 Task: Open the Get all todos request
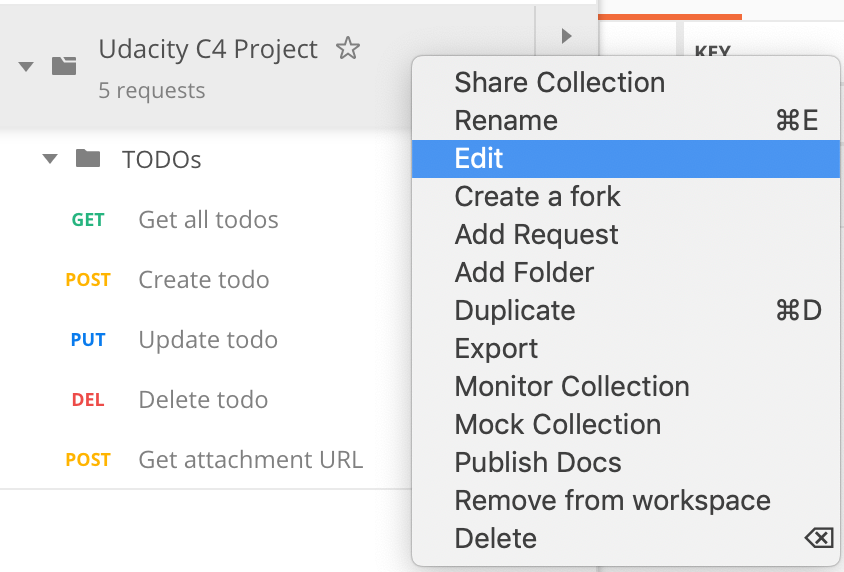[208, 220]
